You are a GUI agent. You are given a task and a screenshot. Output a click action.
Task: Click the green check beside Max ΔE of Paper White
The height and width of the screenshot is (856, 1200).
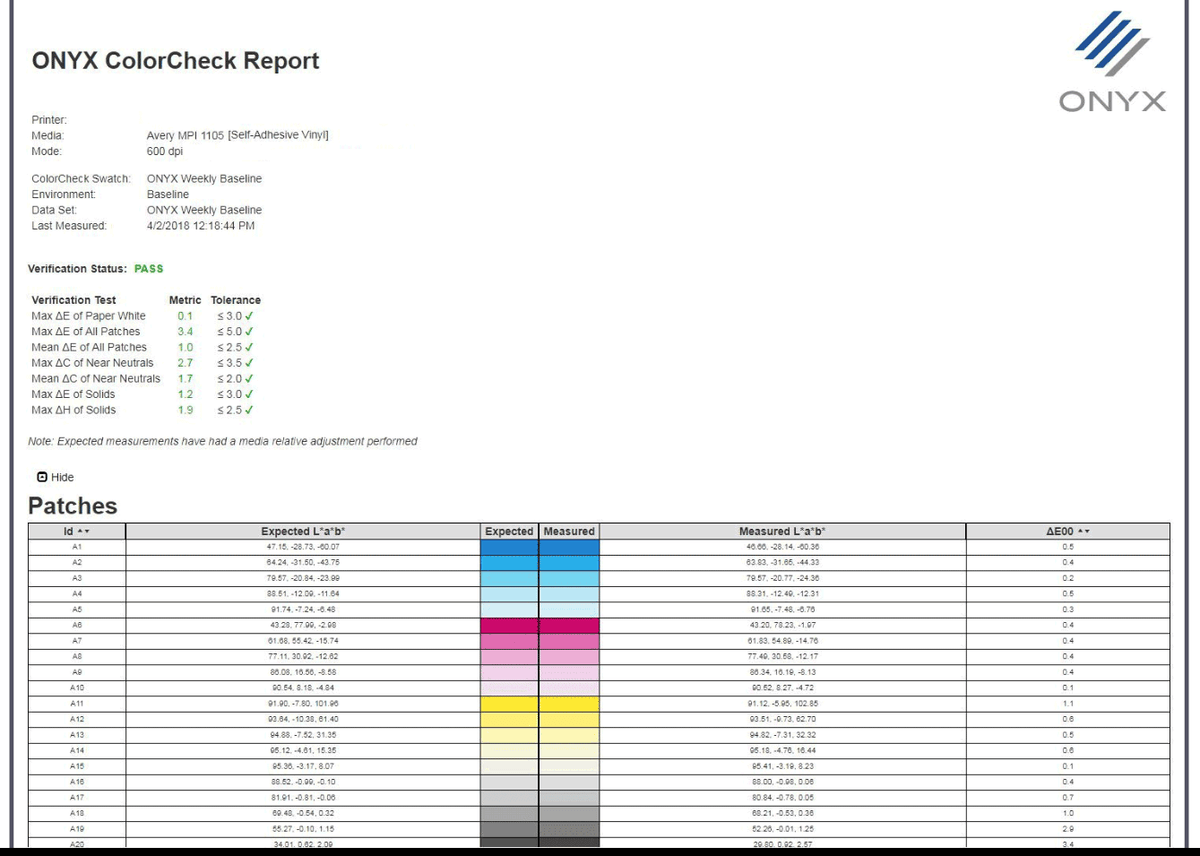pyautogui.click(x=249, y=316)
